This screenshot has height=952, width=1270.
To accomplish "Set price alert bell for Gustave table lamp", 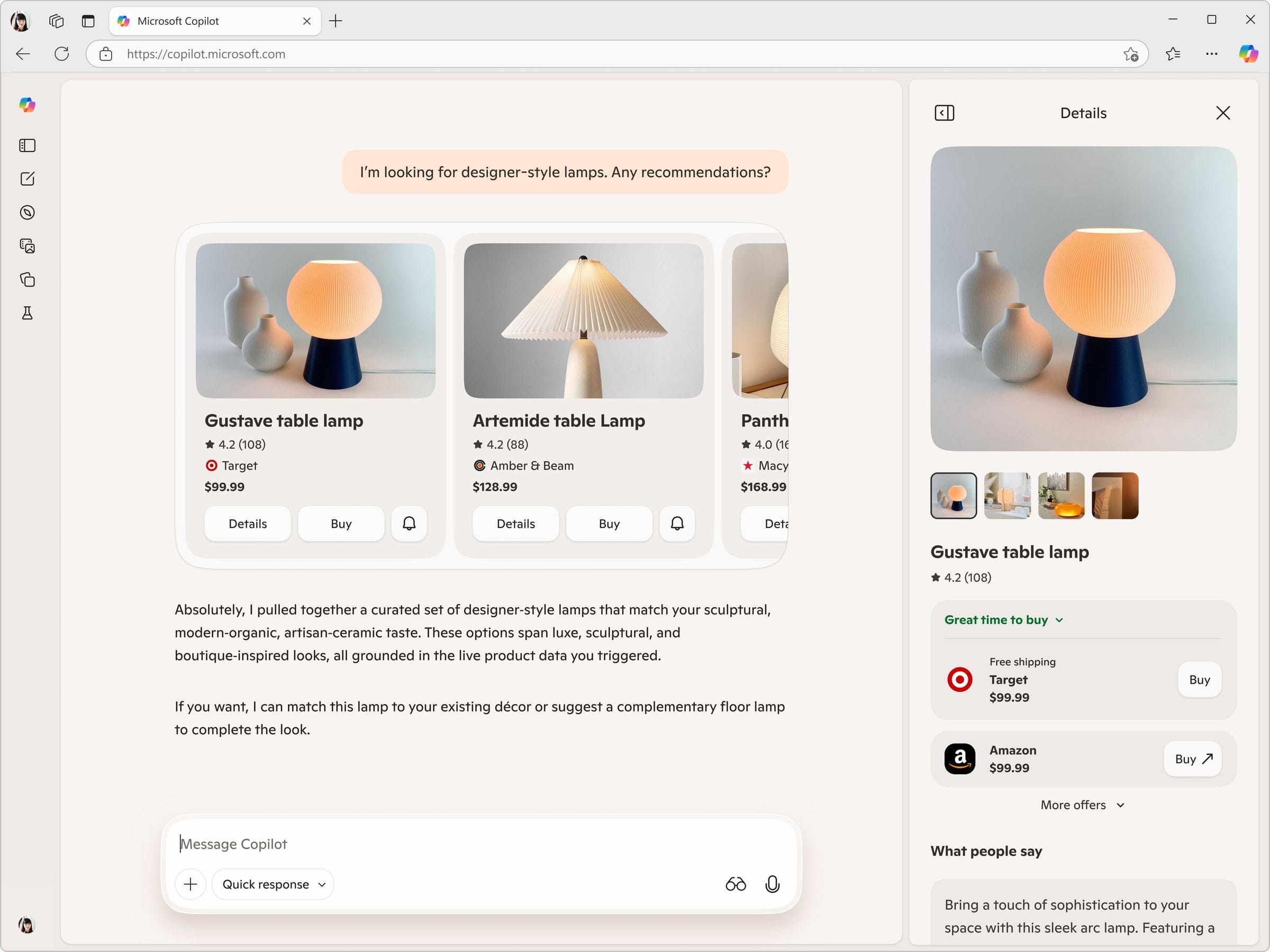I will pyautogui.click(x=409, y=524).
